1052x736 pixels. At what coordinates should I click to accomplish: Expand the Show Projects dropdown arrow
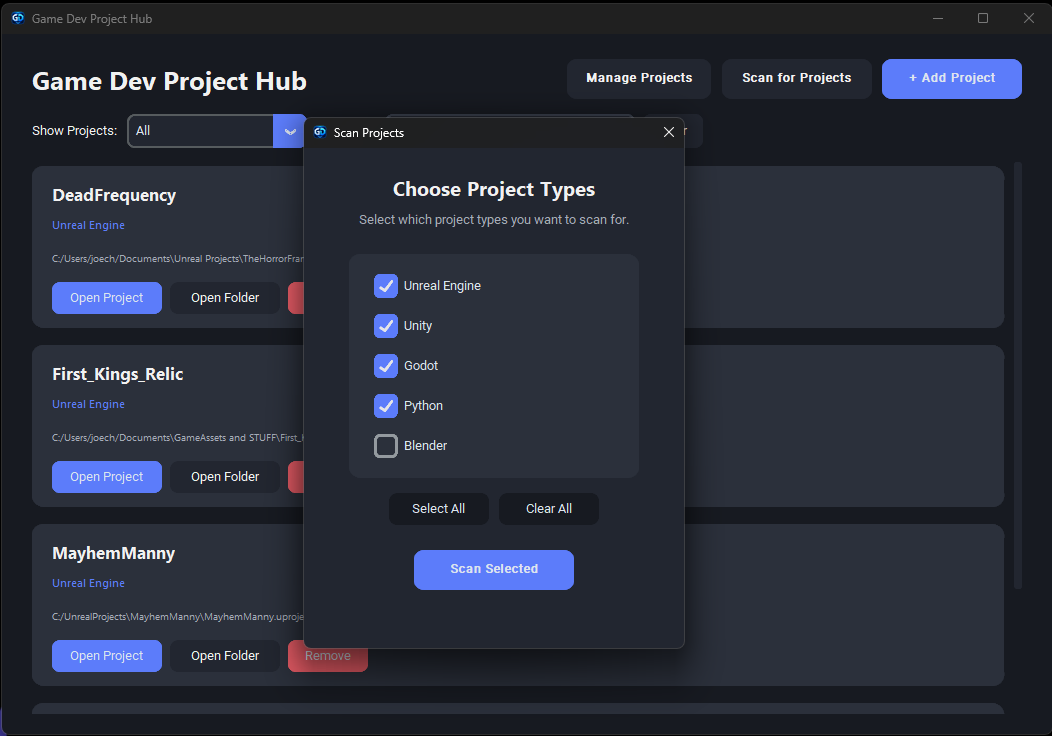click(x=290, y=131)
